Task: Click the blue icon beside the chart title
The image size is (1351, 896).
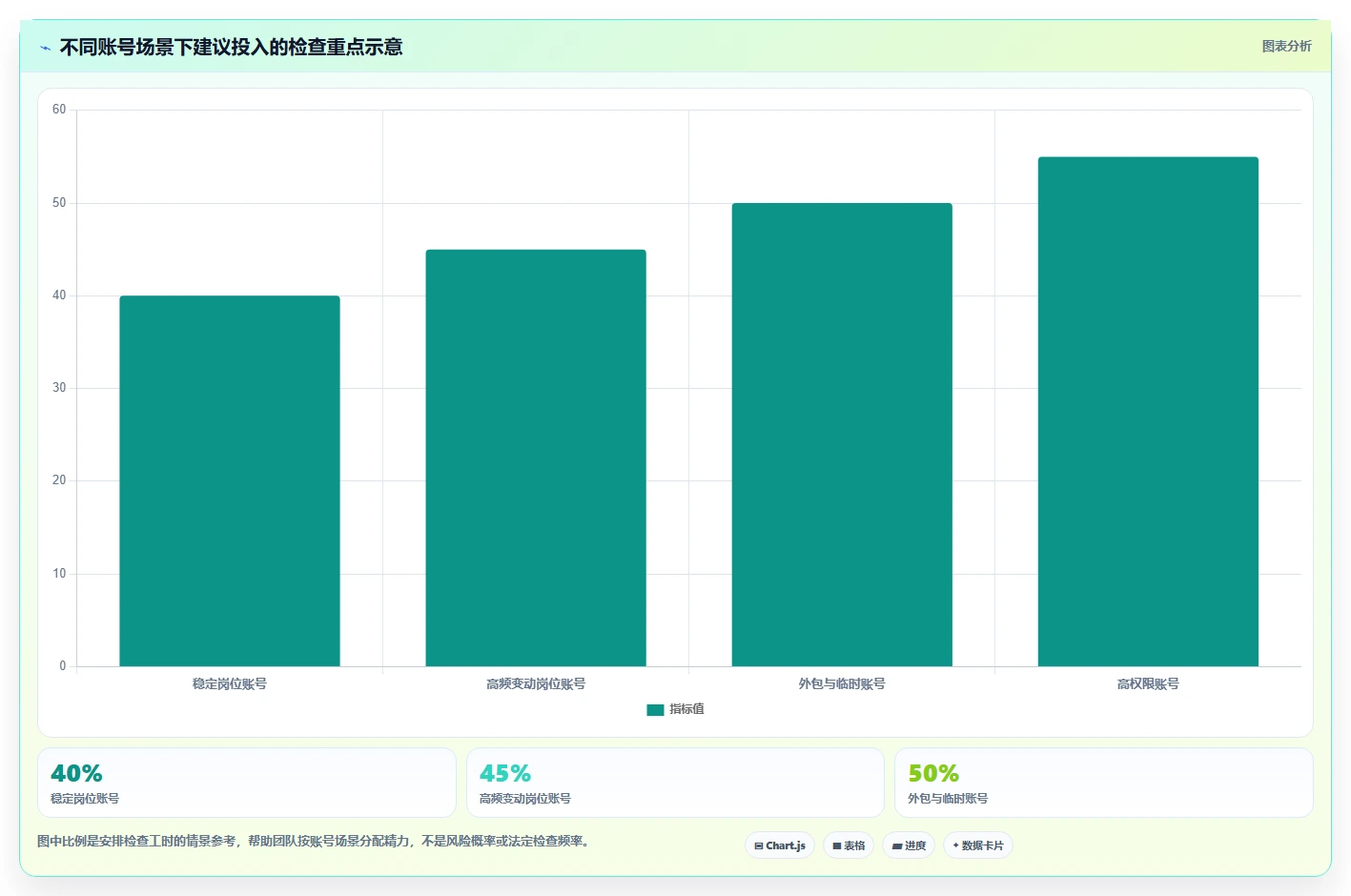Action: 45,48
